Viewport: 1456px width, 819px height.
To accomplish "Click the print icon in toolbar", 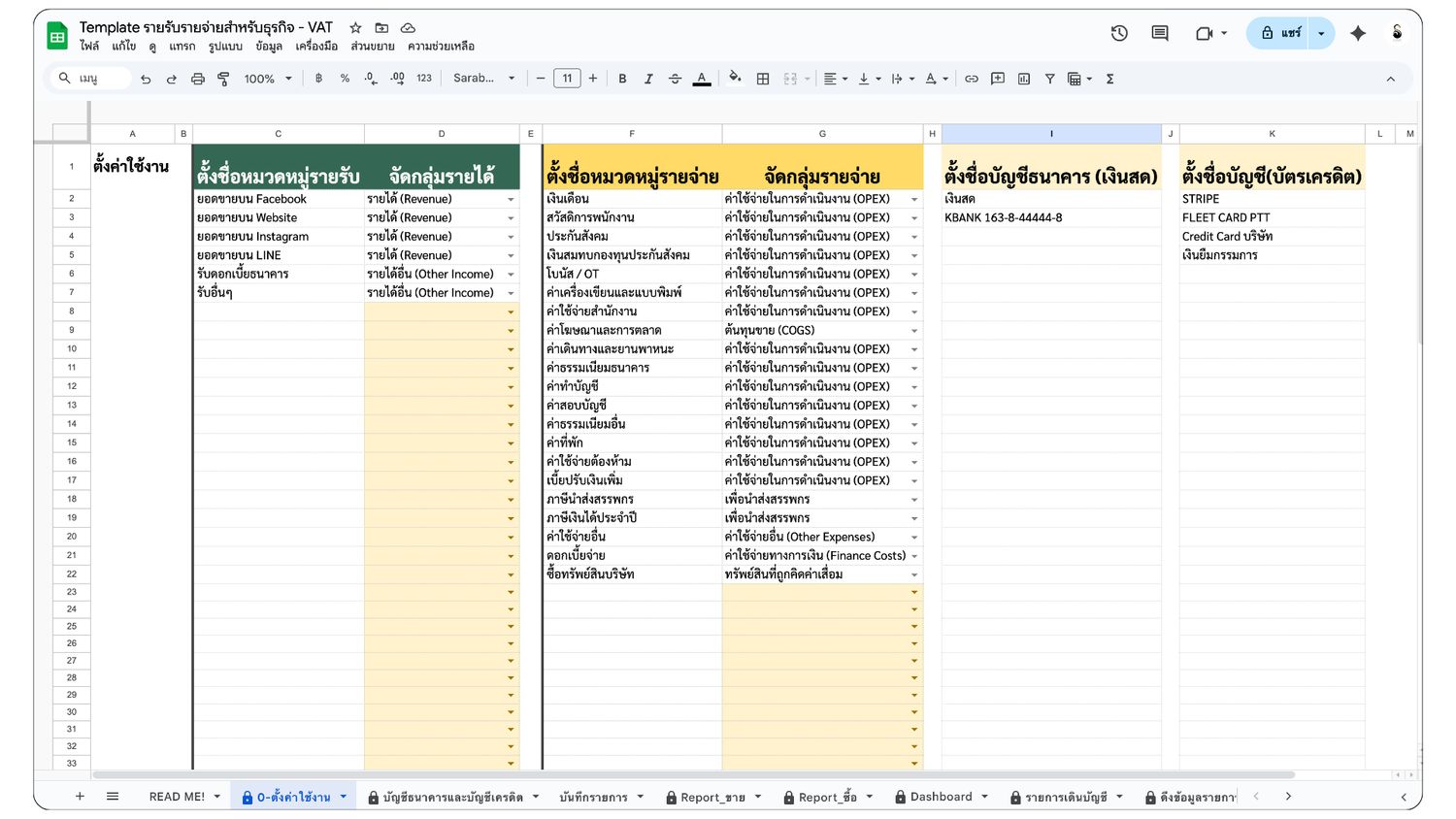I will click(x=198, y=79).
